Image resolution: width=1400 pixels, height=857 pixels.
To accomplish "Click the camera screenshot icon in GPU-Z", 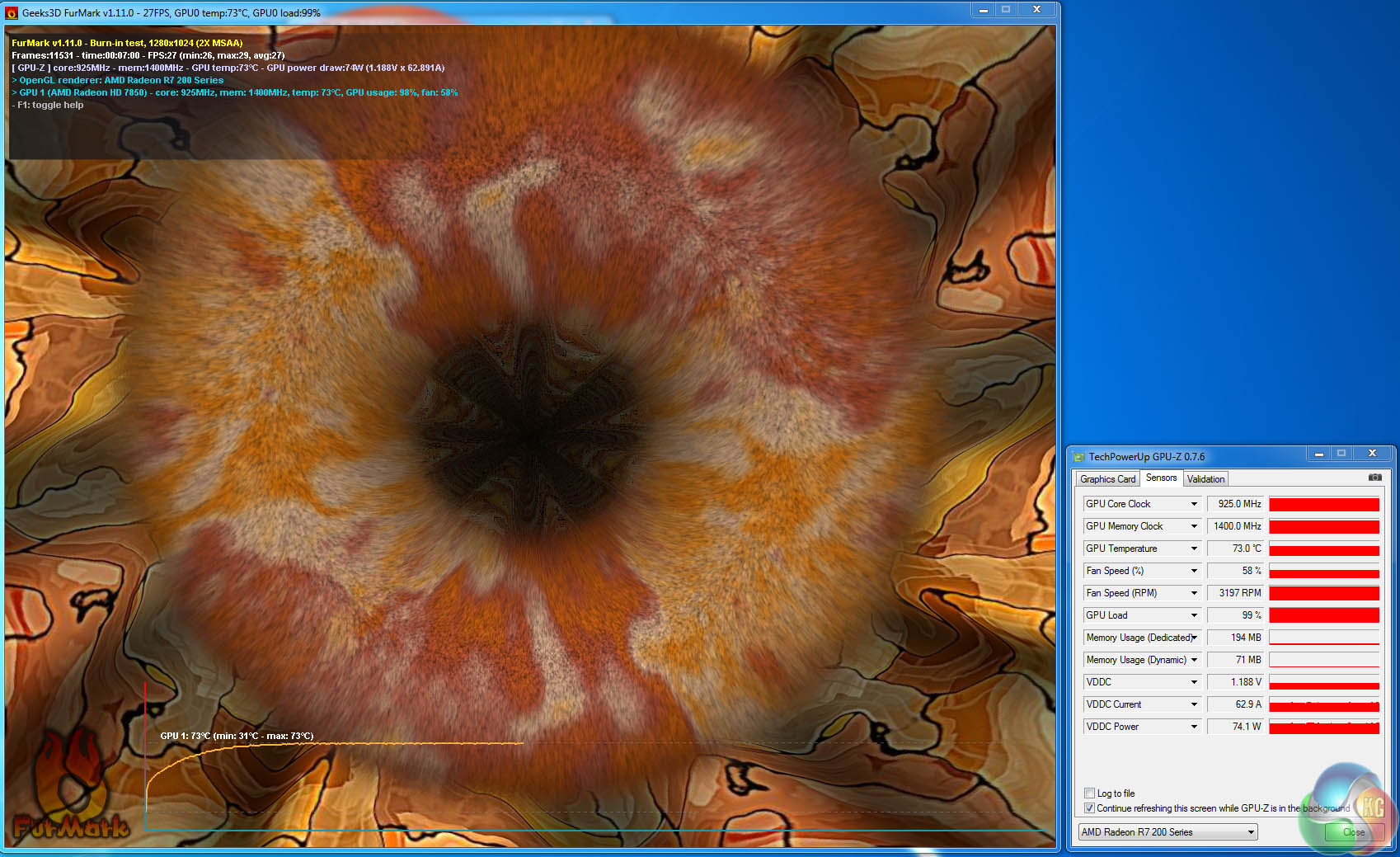I will (1374, 478).
